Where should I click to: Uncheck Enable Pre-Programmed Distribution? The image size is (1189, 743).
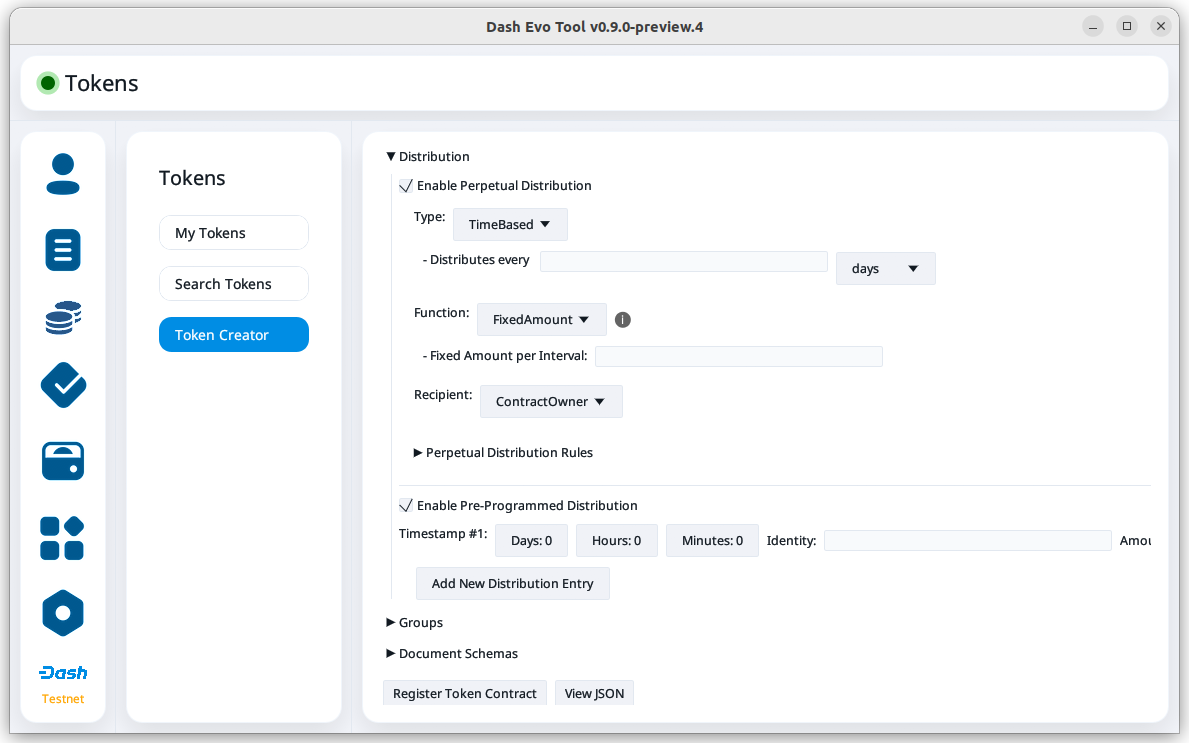click(406, 506)
